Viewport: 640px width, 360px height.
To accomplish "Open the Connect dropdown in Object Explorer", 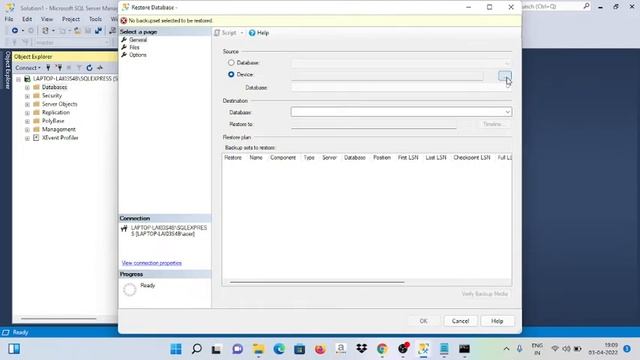I will pyautogui.click(x=28, y=68).
